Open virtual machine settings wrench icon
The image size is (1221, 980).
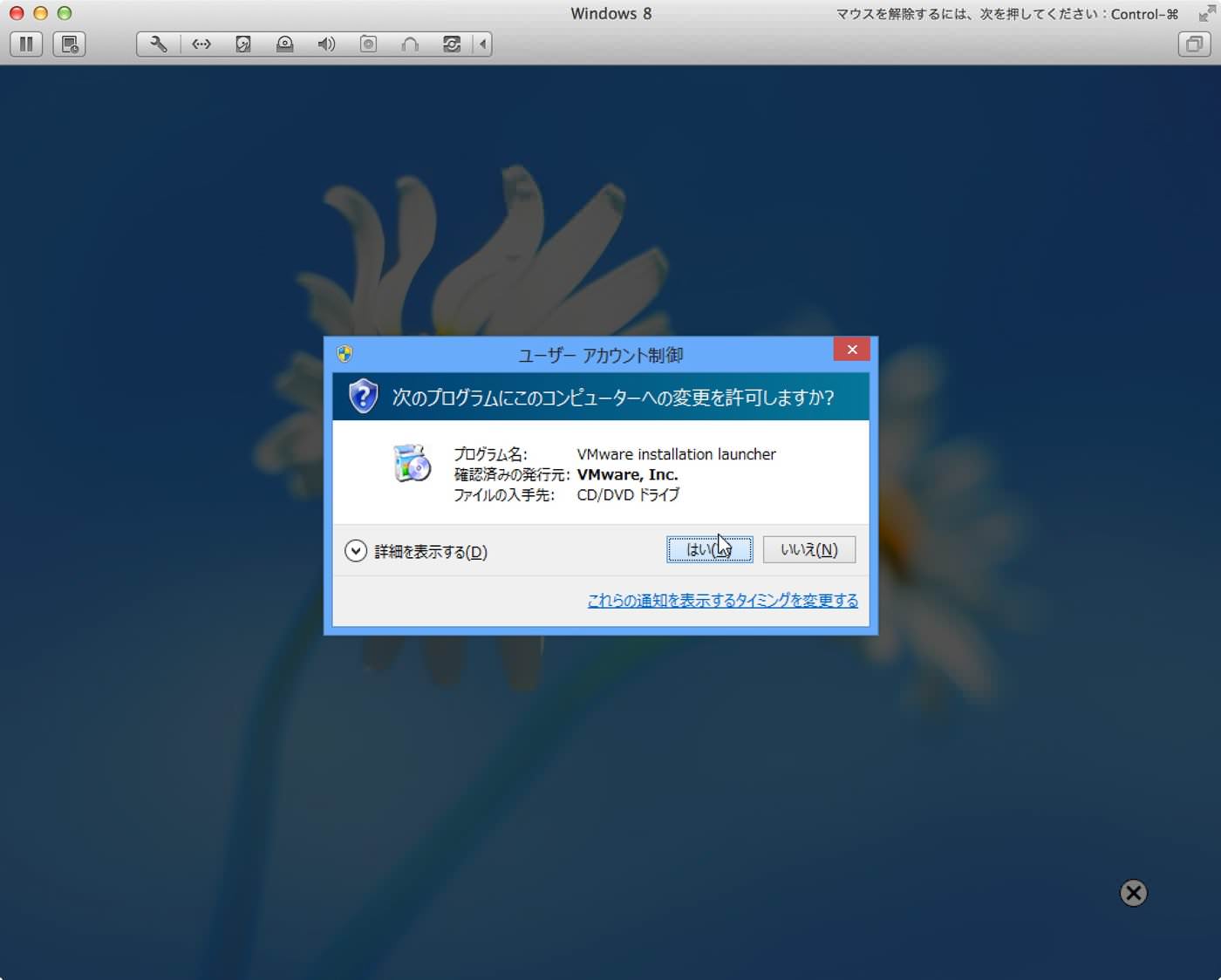tap(159, 44)
